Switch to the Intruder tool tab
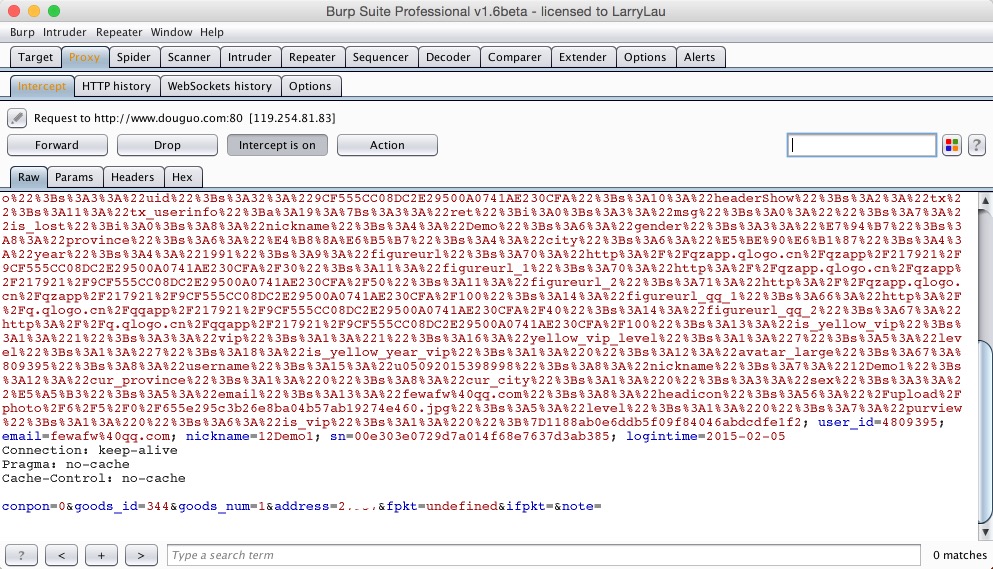Screen dimensions: 993x569 point(250,57)
